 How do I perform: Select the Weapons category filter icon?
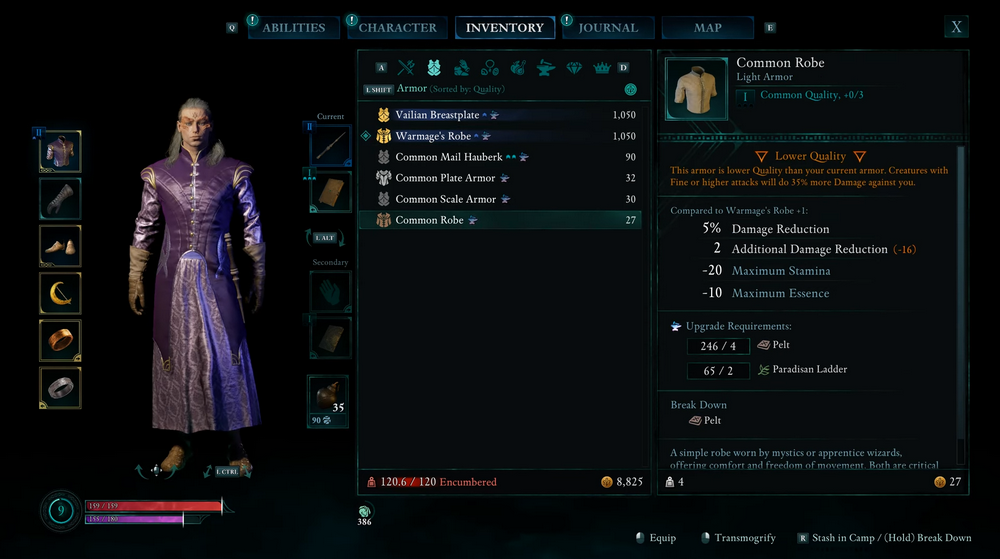406,68
